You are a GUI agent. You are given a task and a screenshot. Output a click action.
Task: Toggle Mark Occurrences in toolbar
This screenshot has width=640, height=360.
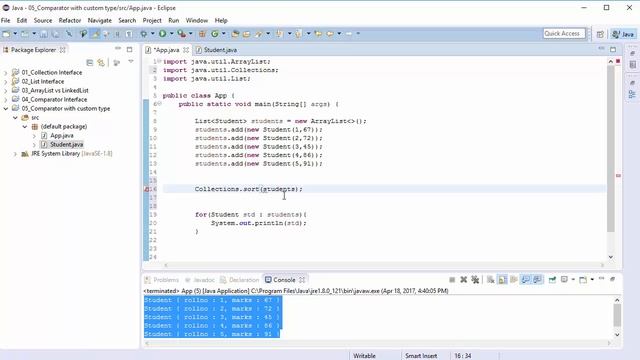96,34
